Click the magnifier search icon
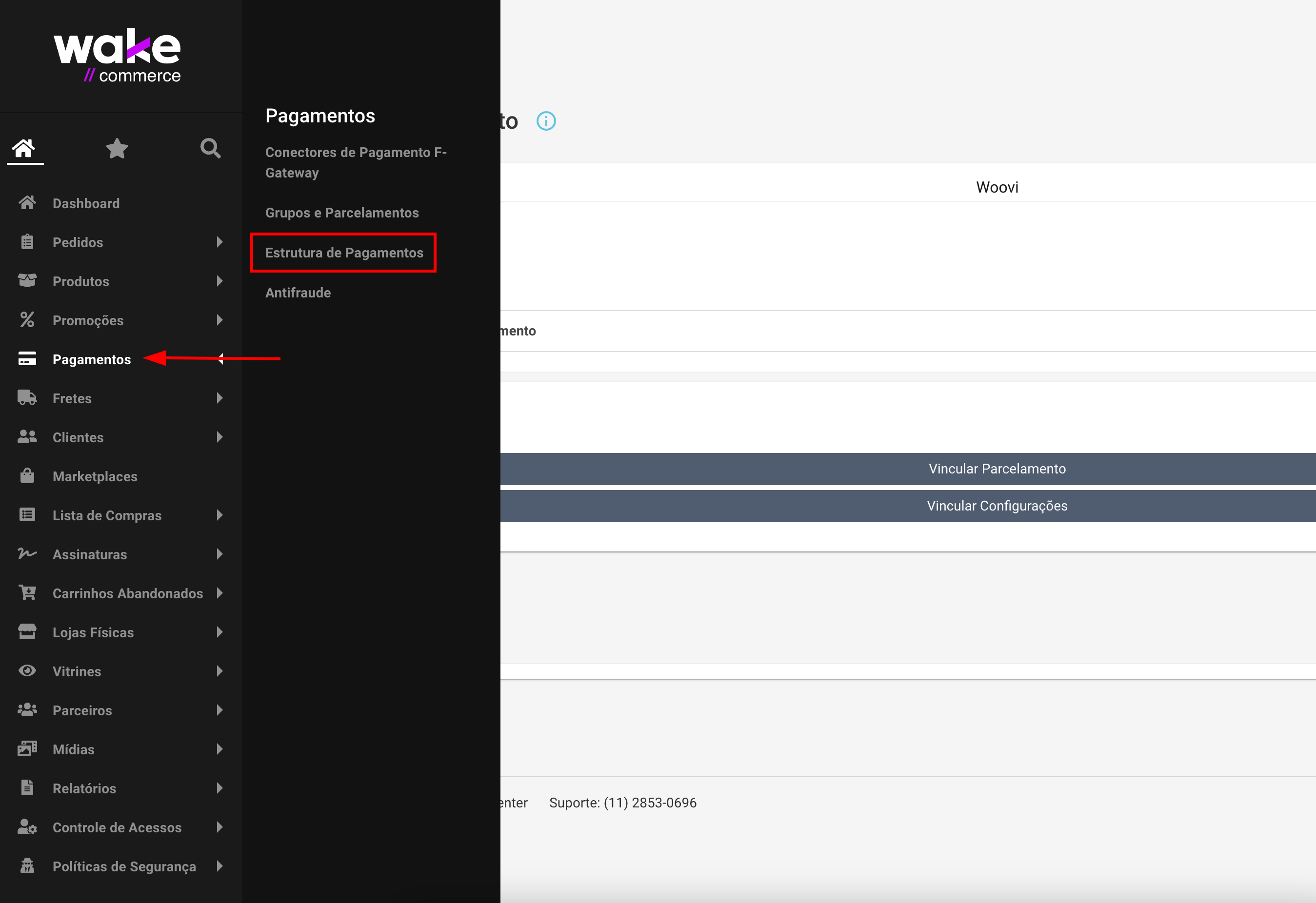Viewport: 1316px width, 903px height. tap(210, 148)
